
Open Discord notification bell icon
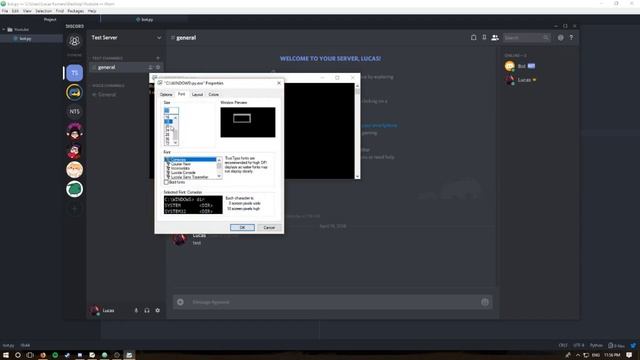pos(473,38)
